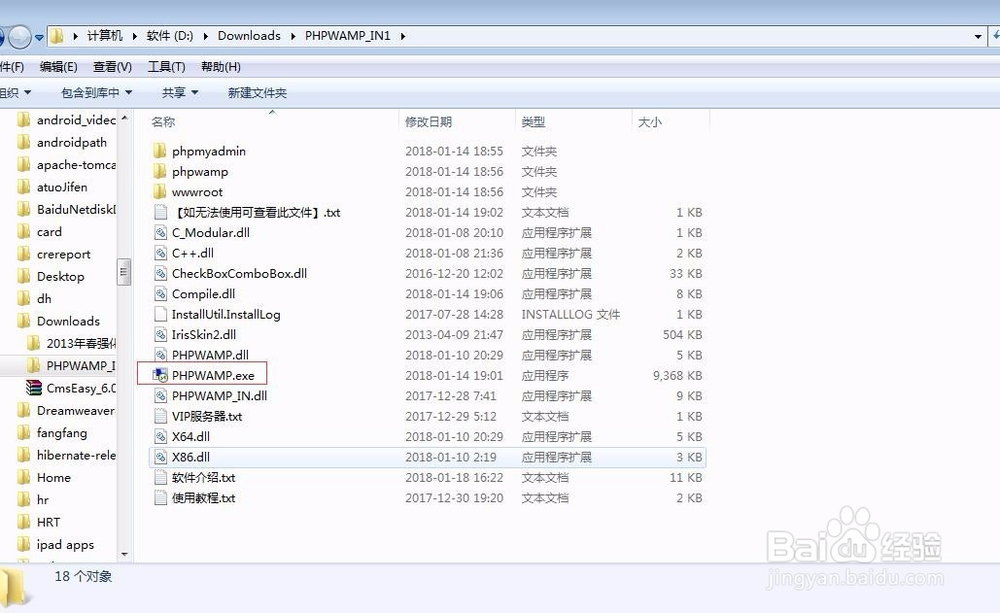Navigate to 软件 (D:) in address bar
Viewport: 1000px width, 613px height.
170,36
